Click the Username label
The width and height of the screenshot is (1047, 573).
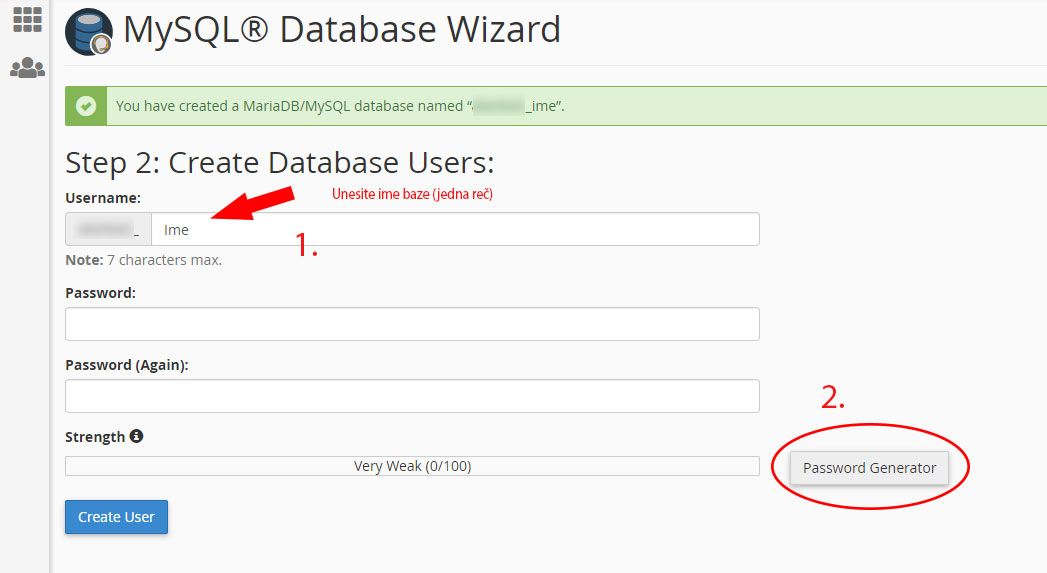tap(103, 198)
